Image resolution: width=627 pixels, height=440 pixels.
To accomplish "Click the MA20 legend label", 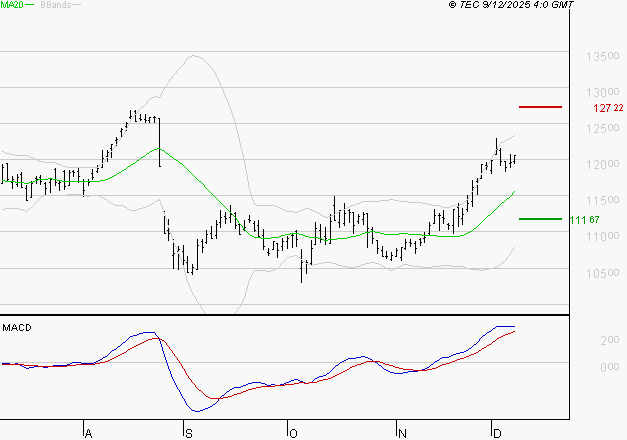I will 12,4.
